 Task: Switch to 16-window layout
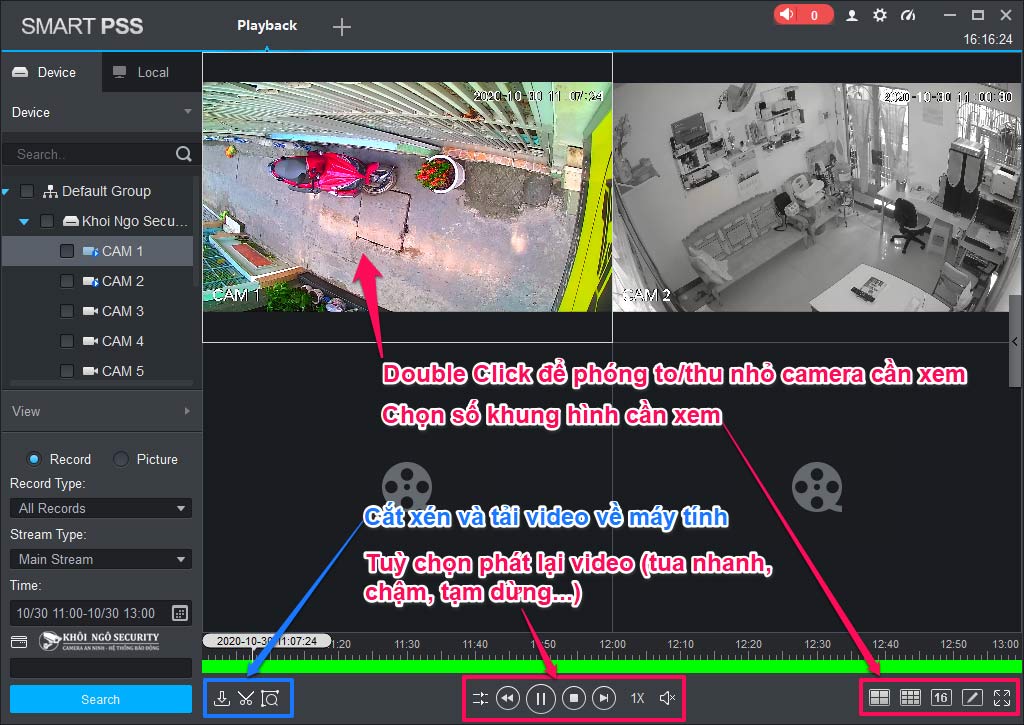(x=941, y=698)
